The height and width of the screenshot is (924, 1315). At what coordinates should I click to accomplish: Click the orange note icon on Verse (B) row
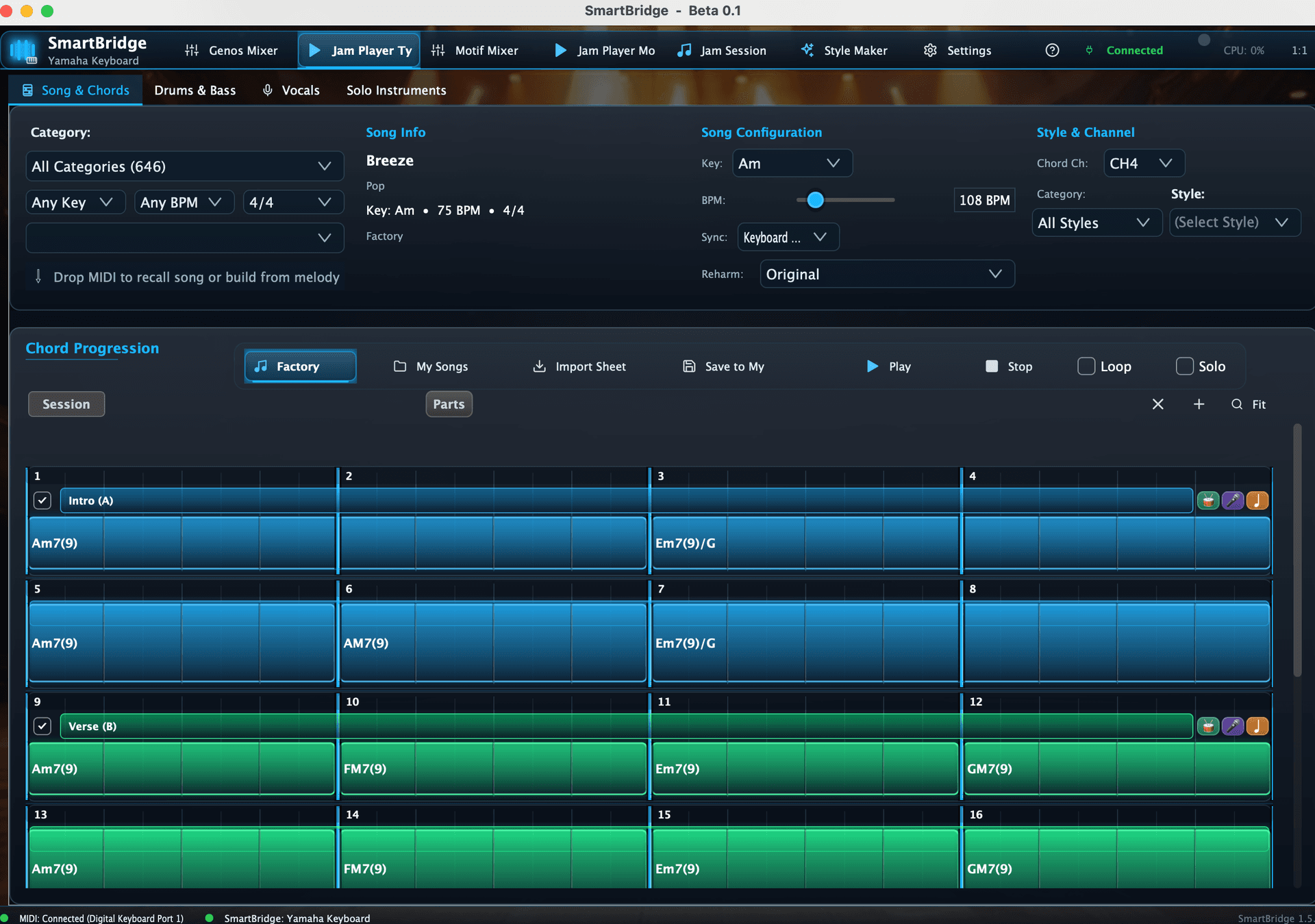click(x=1257, y=726)
